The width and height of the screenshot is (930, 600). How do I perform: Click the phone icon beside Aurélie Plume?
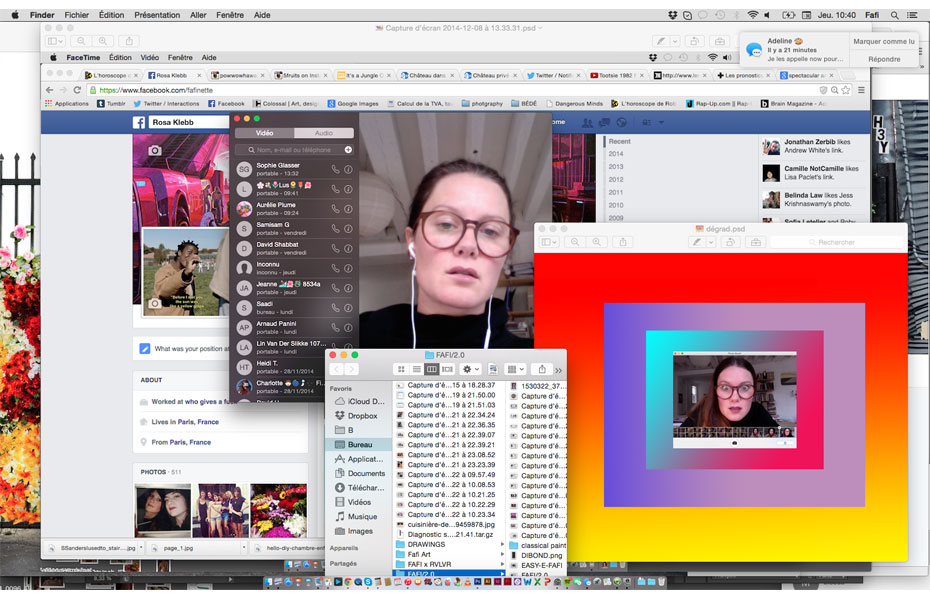(335, 209)
